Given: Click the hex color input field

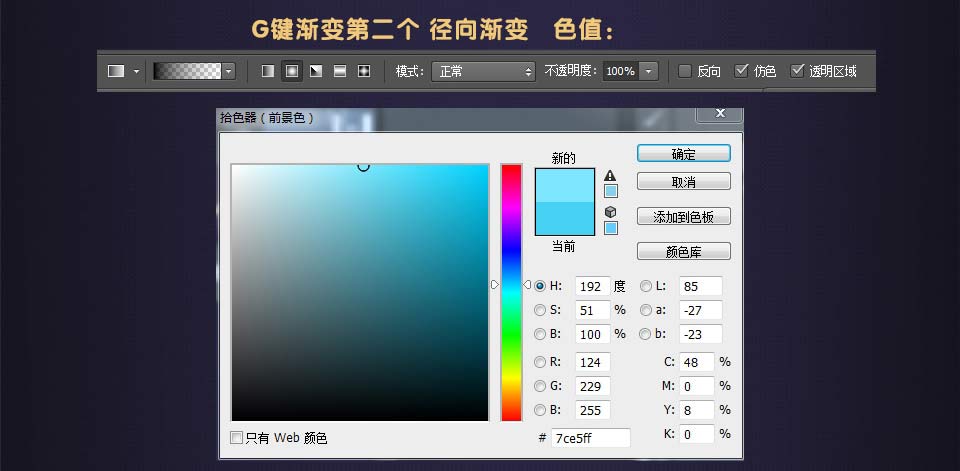Looking at the screenshot, I should point(590,438).
